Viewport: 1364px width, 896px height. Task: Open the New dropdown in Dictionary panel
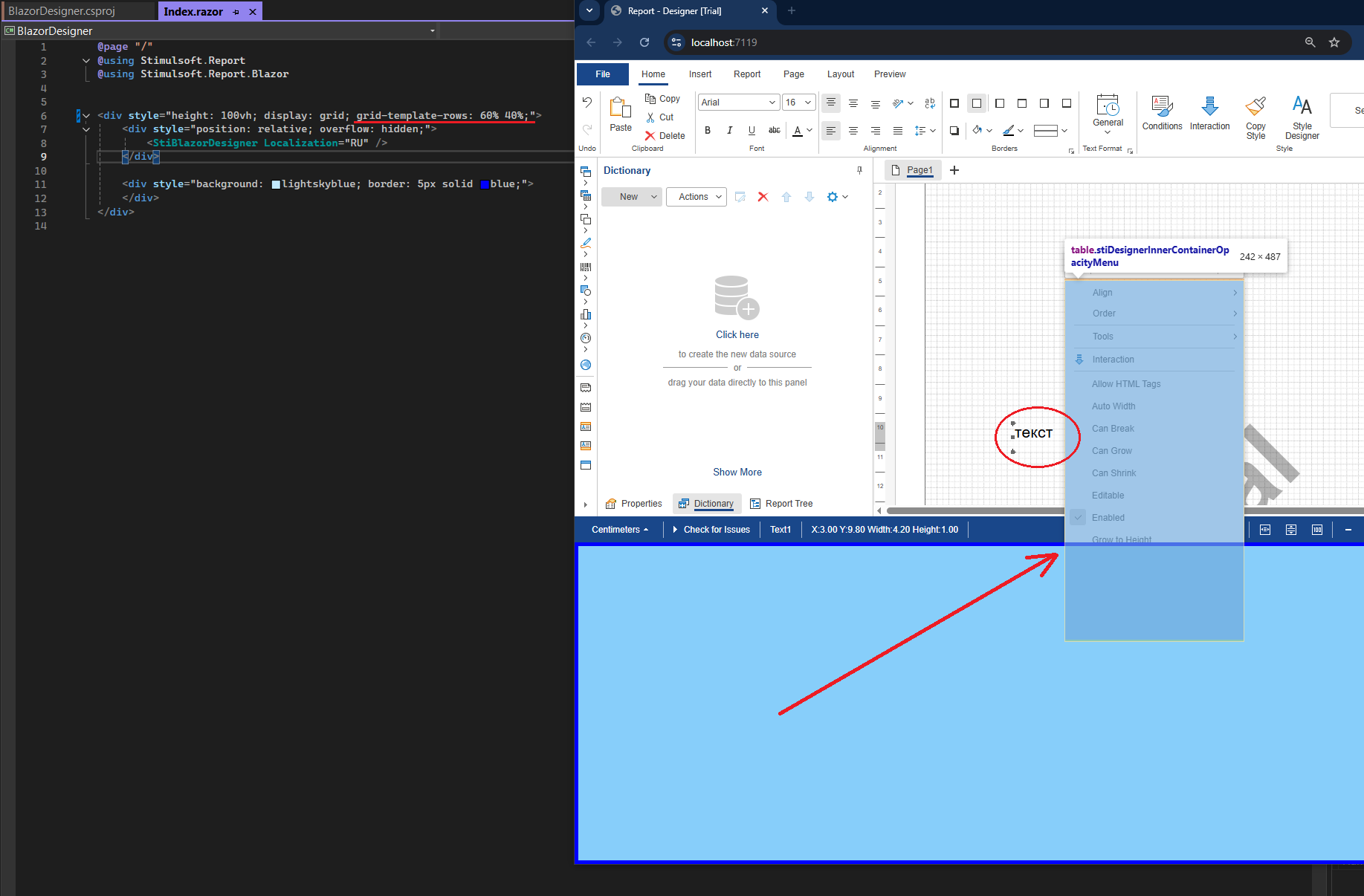point(631,197)
